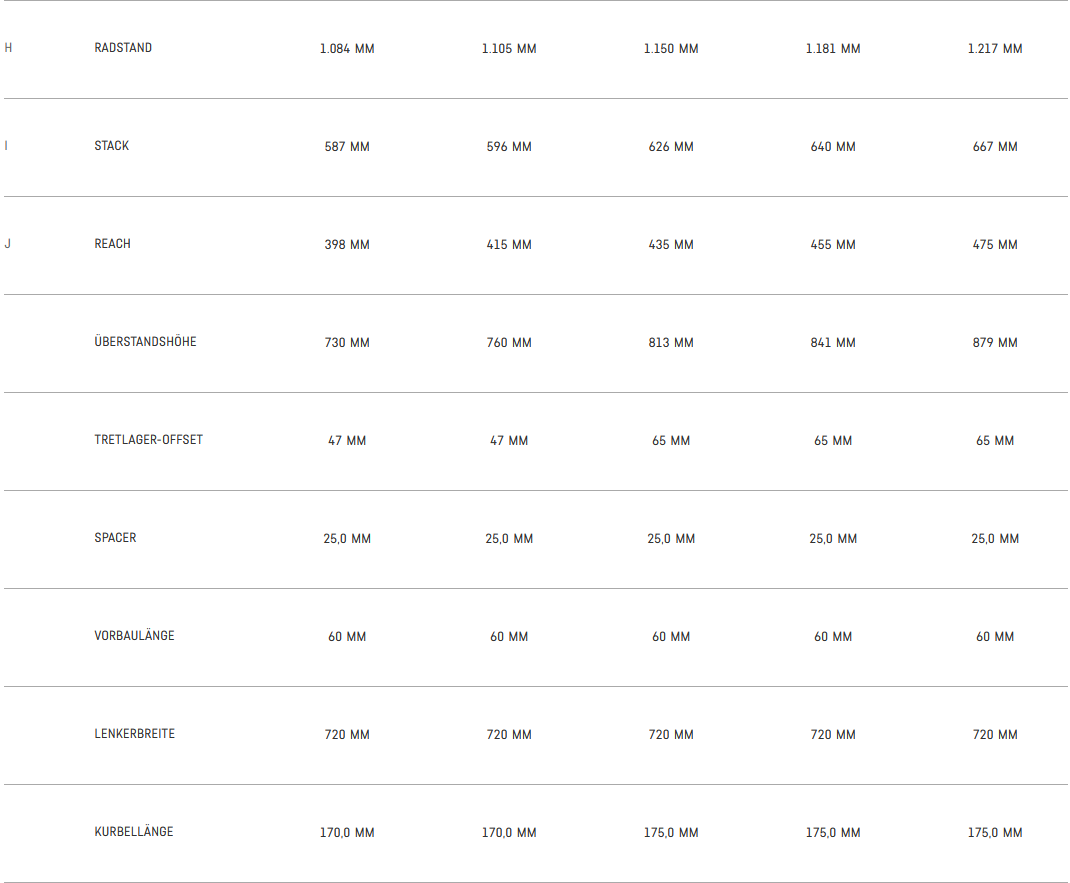
Task: Click the 667 MM Stack value
Action: [995, 147]
